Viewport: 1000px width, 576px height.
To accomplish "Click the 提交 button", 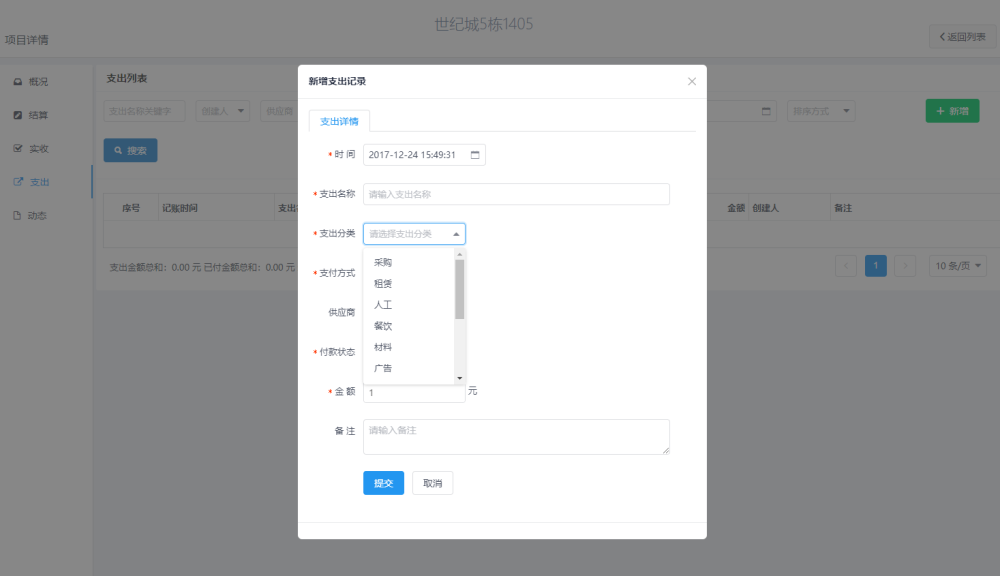I will [x=383, y=484].
